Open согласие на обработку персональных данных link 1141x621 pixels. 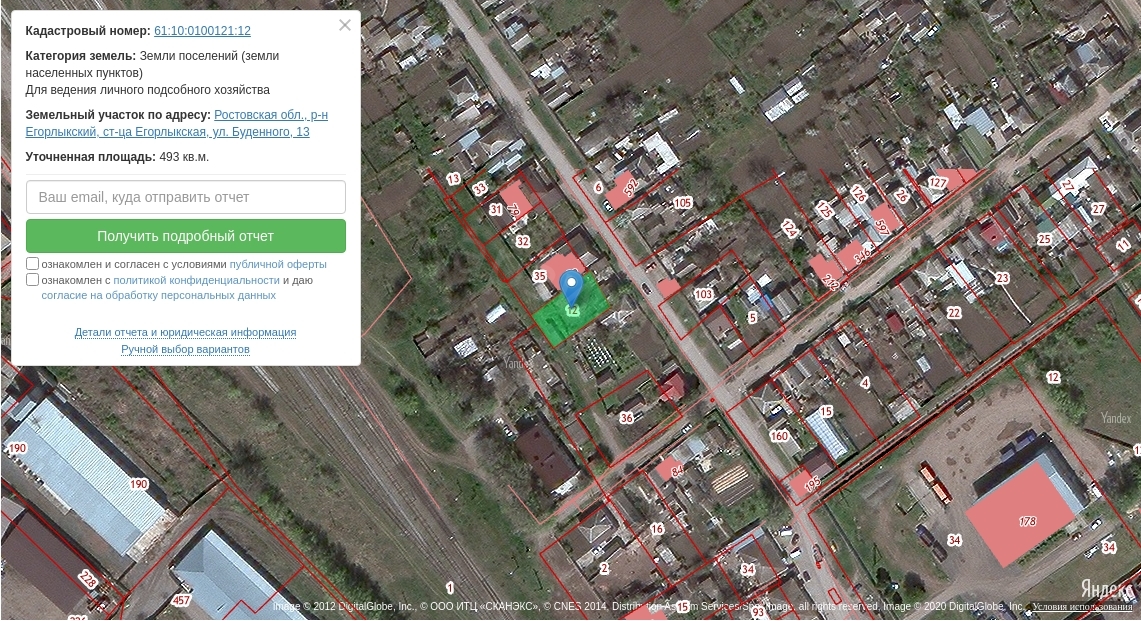[158, 295]
